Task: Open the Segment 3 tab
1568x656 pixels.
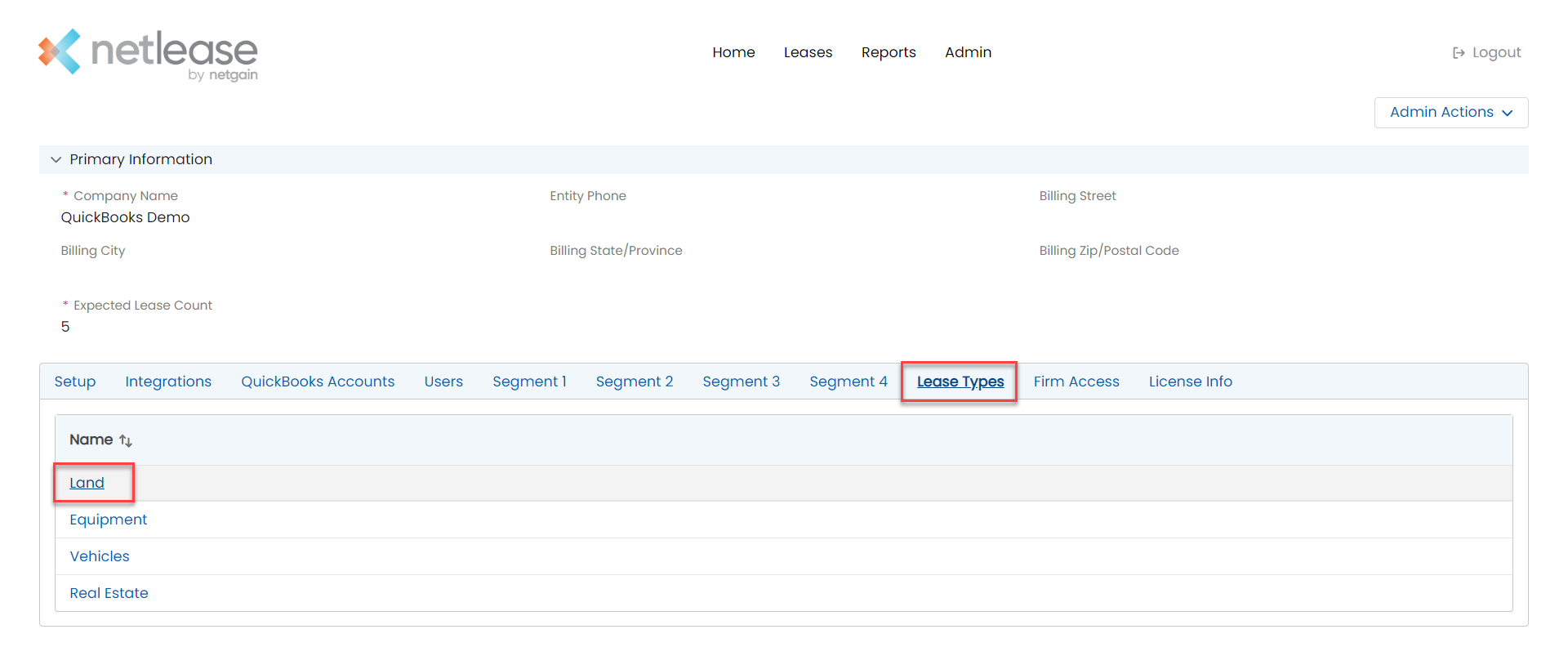Action: [742, 382]
